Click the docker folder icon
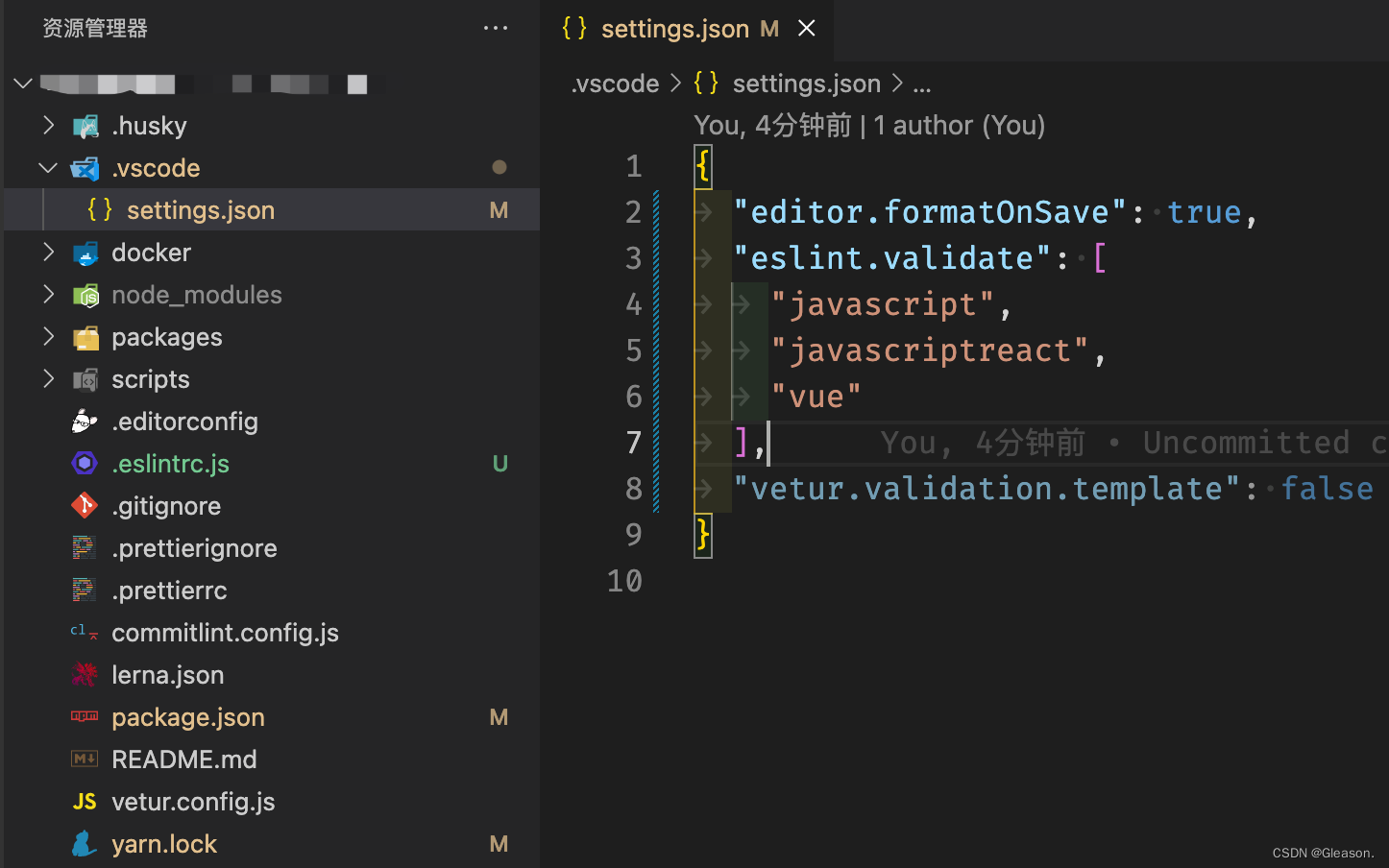This screenshot has width=1389, height=868. pos(85,253)
